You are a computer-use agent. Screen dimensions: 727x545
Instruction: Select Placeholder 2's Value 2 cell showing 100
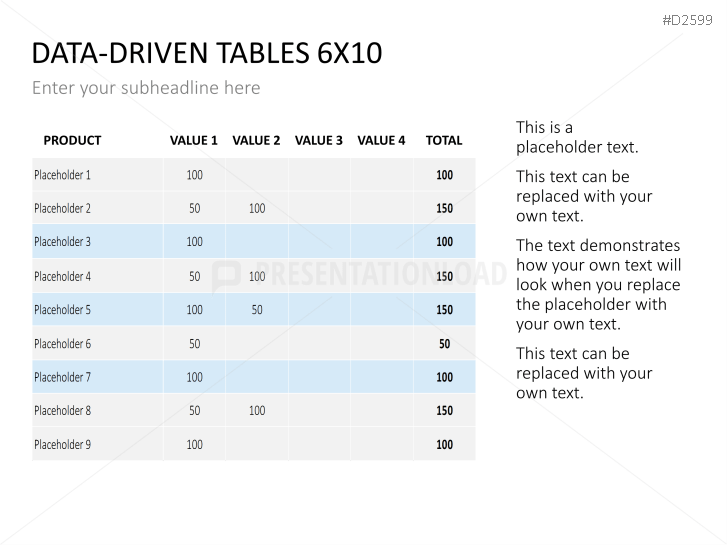(x=257, y=208)
